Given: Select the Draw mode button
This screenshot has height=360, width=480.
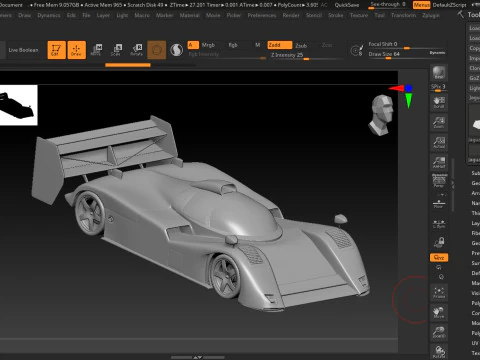Looking at the screenshot, I should pos(76,50).
